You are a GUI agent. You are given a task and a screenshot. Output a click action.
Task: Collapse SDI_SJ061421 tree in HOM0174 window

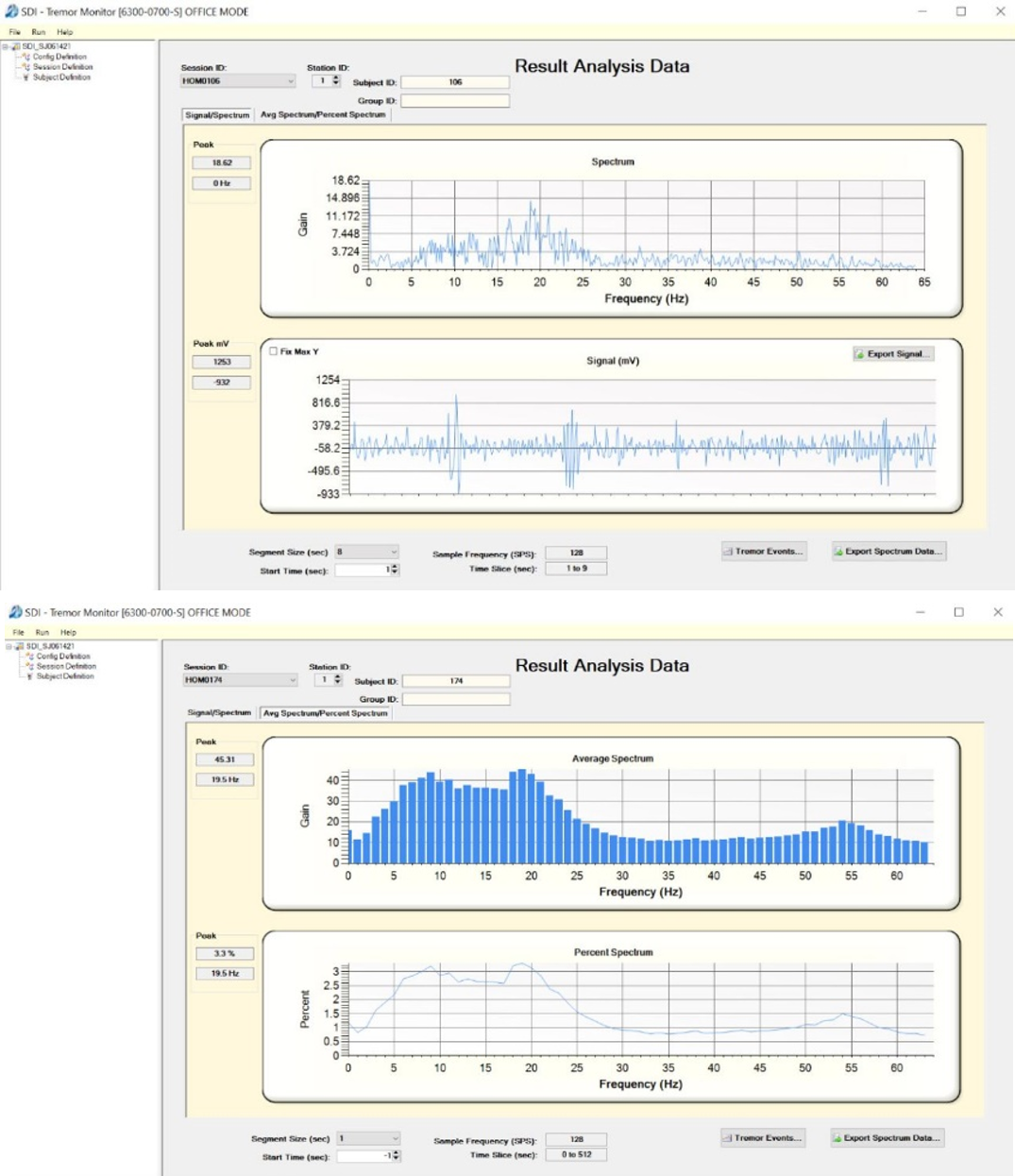pos(8,646)
